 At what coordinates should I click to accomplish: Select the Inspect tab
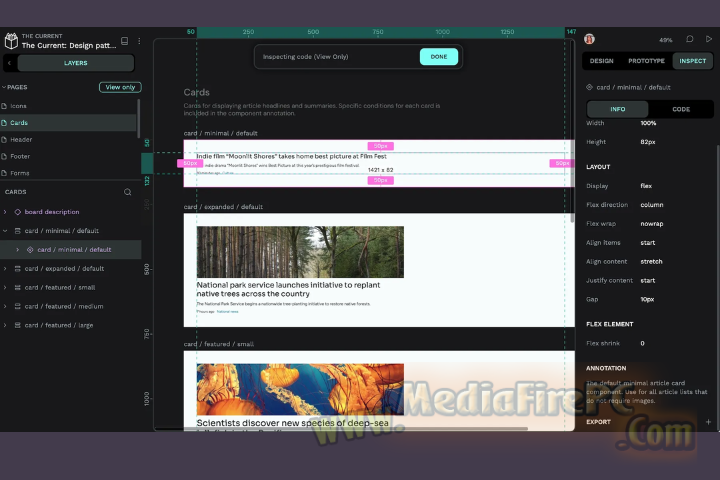[x=692, y=61]
